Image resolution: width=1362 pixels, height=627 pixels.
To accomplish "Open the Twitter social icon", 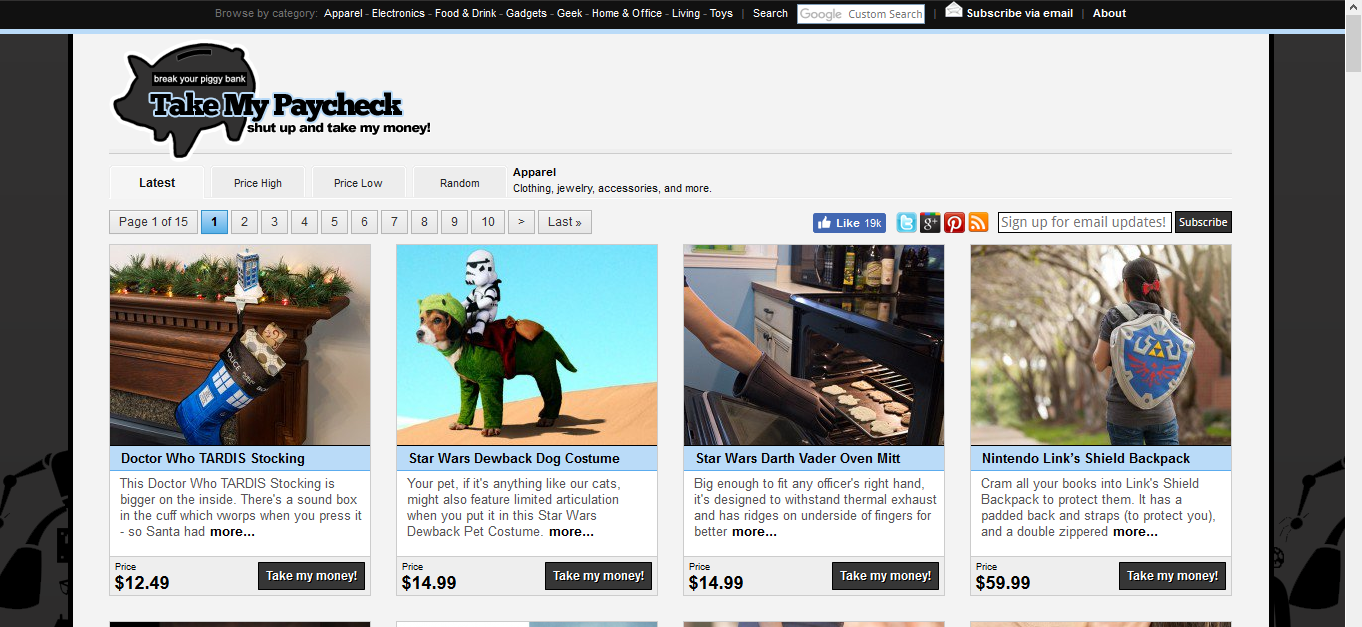I will pos(906,222).
